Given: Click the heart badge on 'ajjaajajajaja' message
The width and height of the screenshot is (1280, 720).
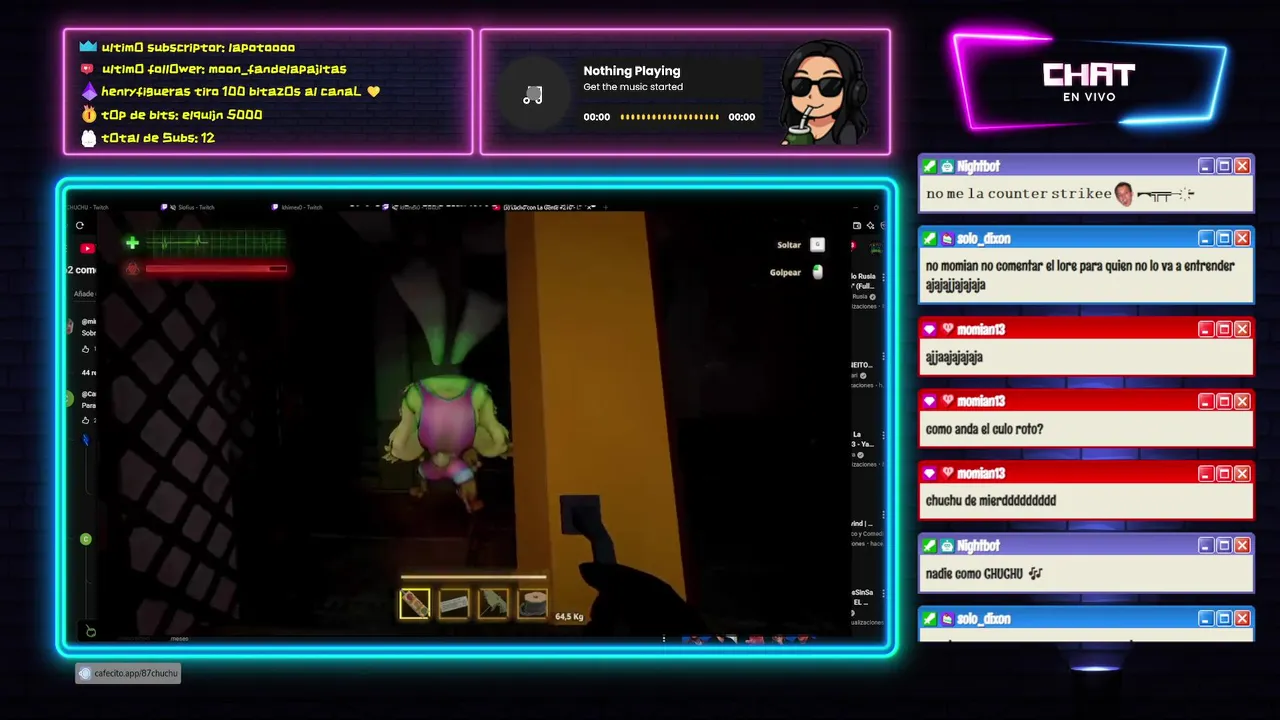Looking at the screenshot, I should click(946, 329).
